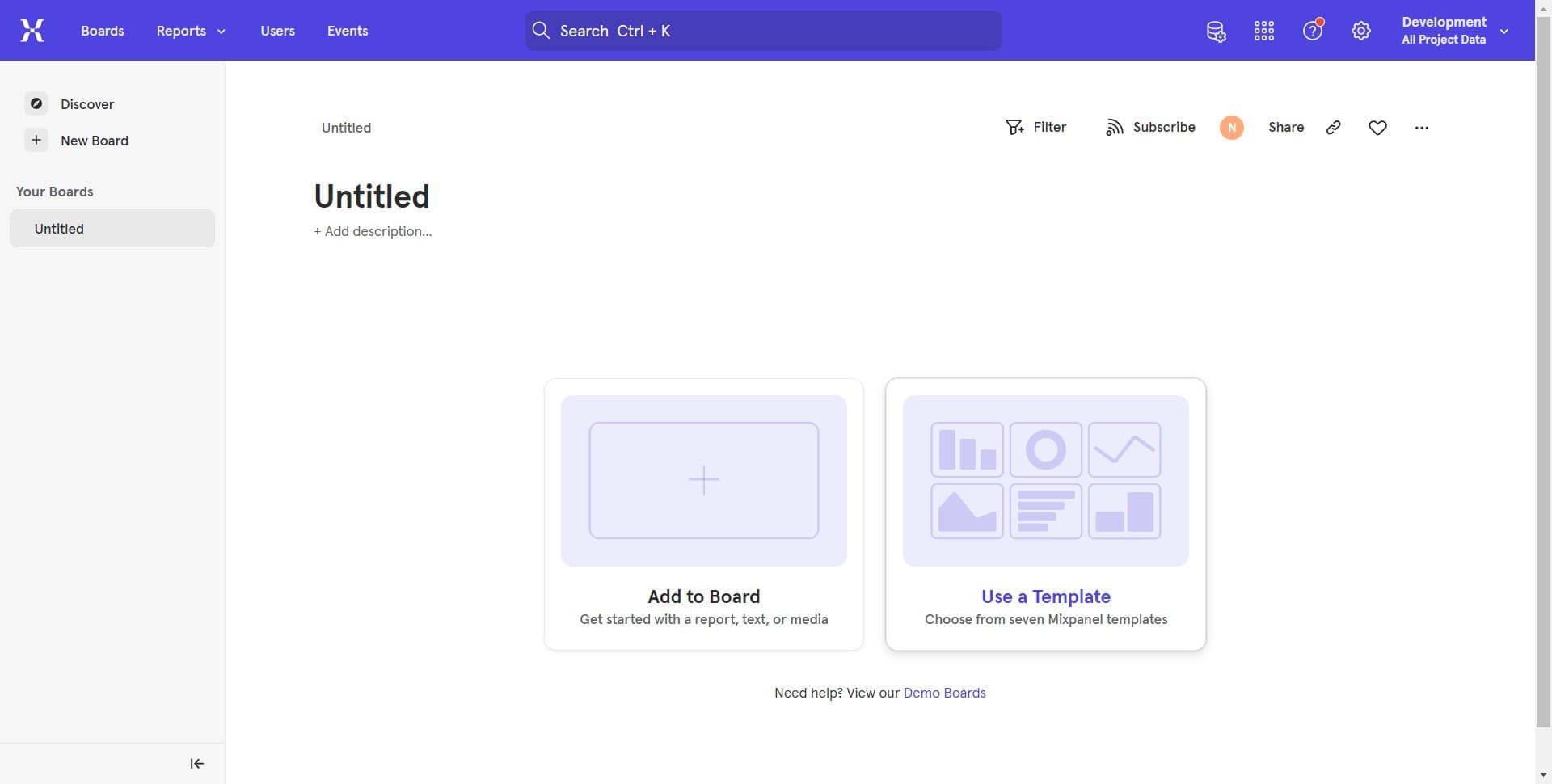
Task: Open the Boards menu item
Action: point(103,31)
